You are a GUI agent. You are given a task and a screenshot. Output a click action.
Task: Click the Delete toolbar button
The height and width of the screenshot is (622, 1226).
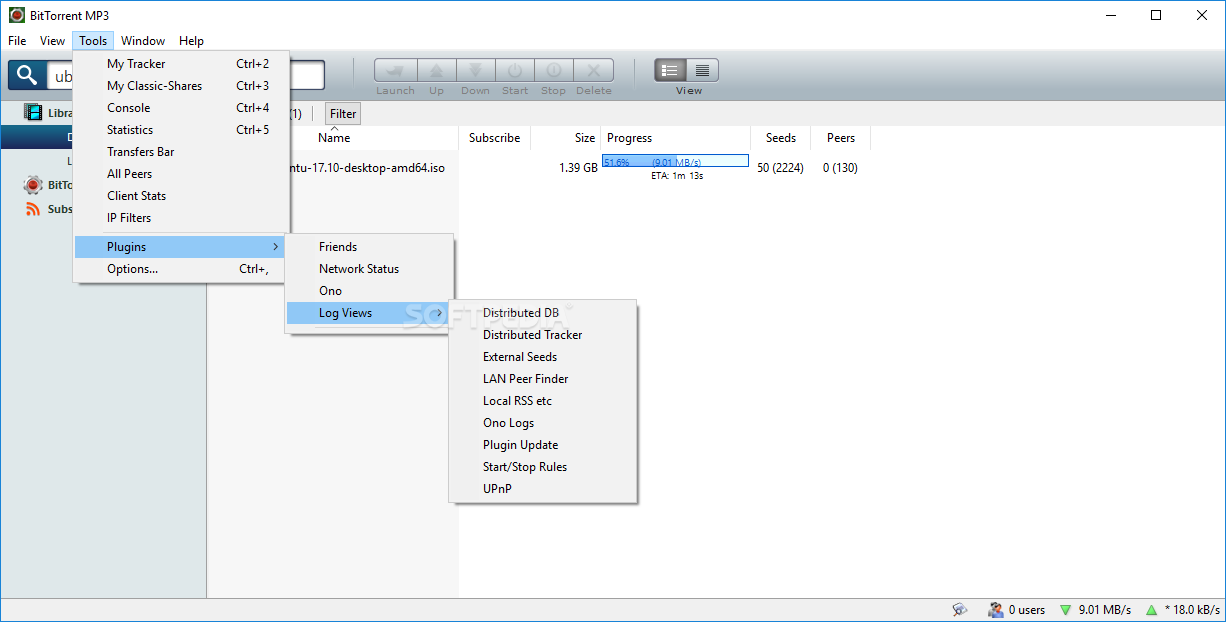coord(593,71)
